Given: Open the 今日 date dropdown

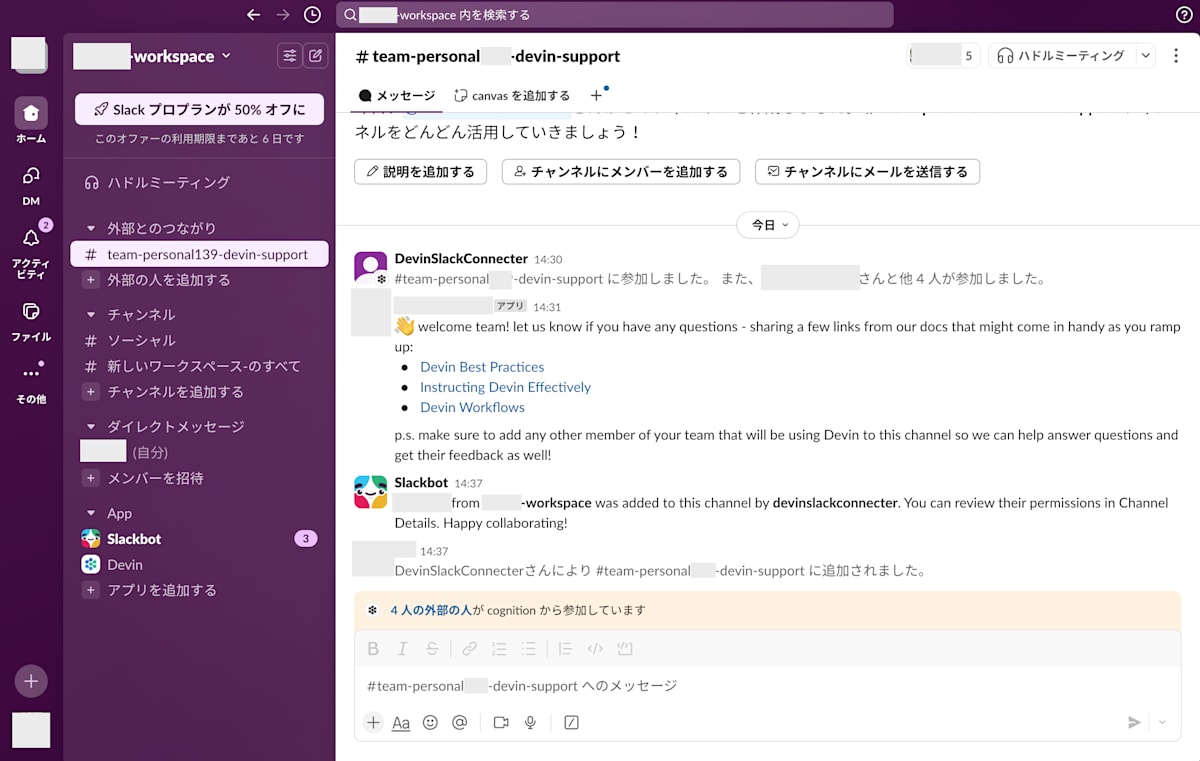Looking at the screenshot, I should click(768, 225).
